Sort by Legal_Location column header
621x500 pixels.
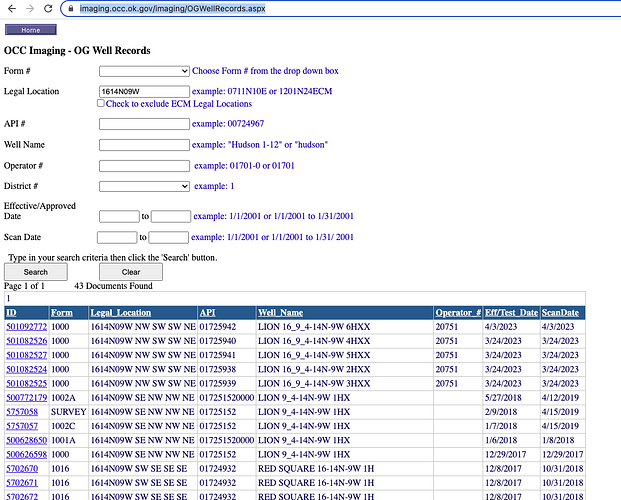pos(121,313)
